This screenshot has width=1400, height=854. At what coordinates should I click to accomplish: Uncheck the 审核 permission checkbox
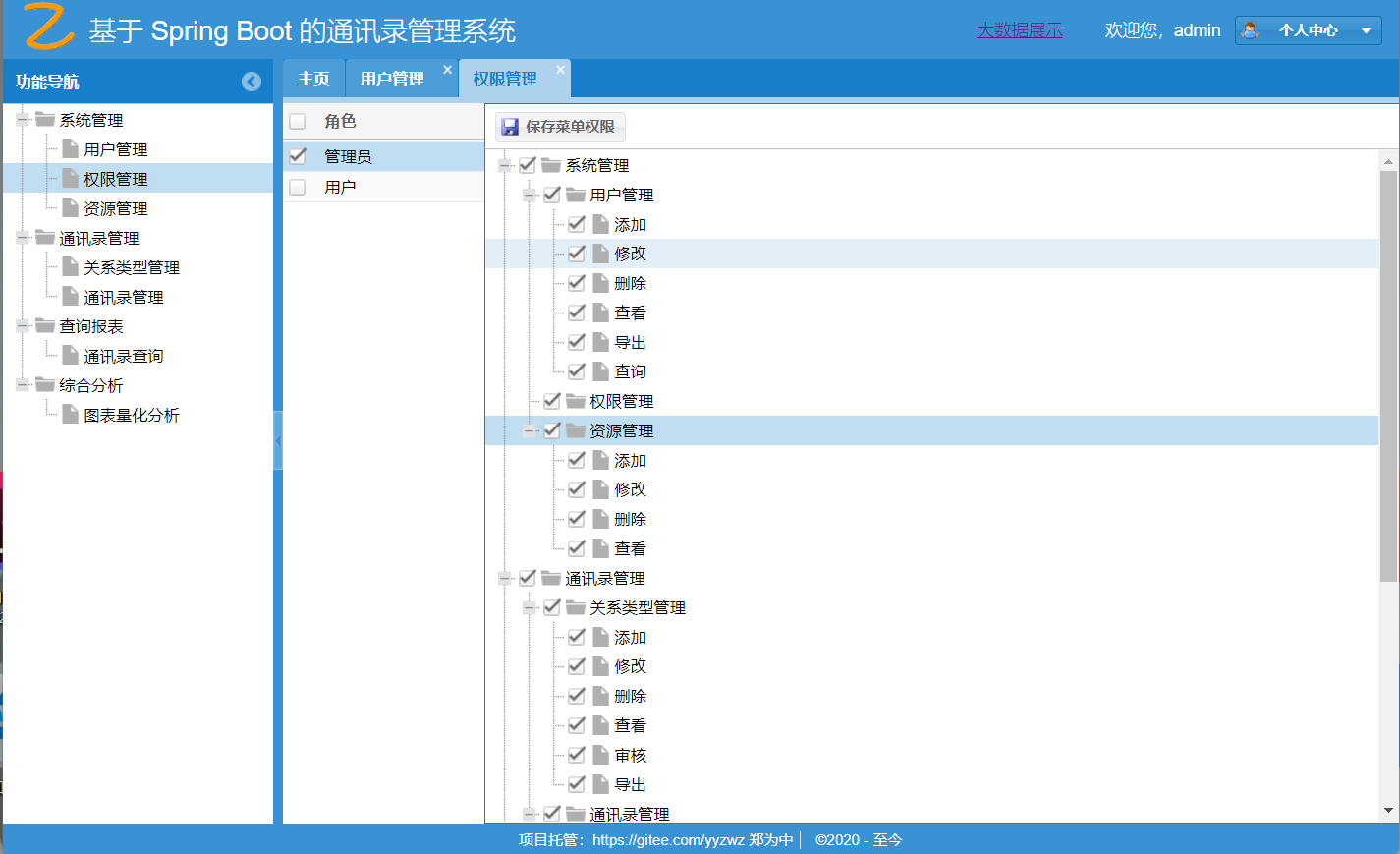click(x=577, y=755)
